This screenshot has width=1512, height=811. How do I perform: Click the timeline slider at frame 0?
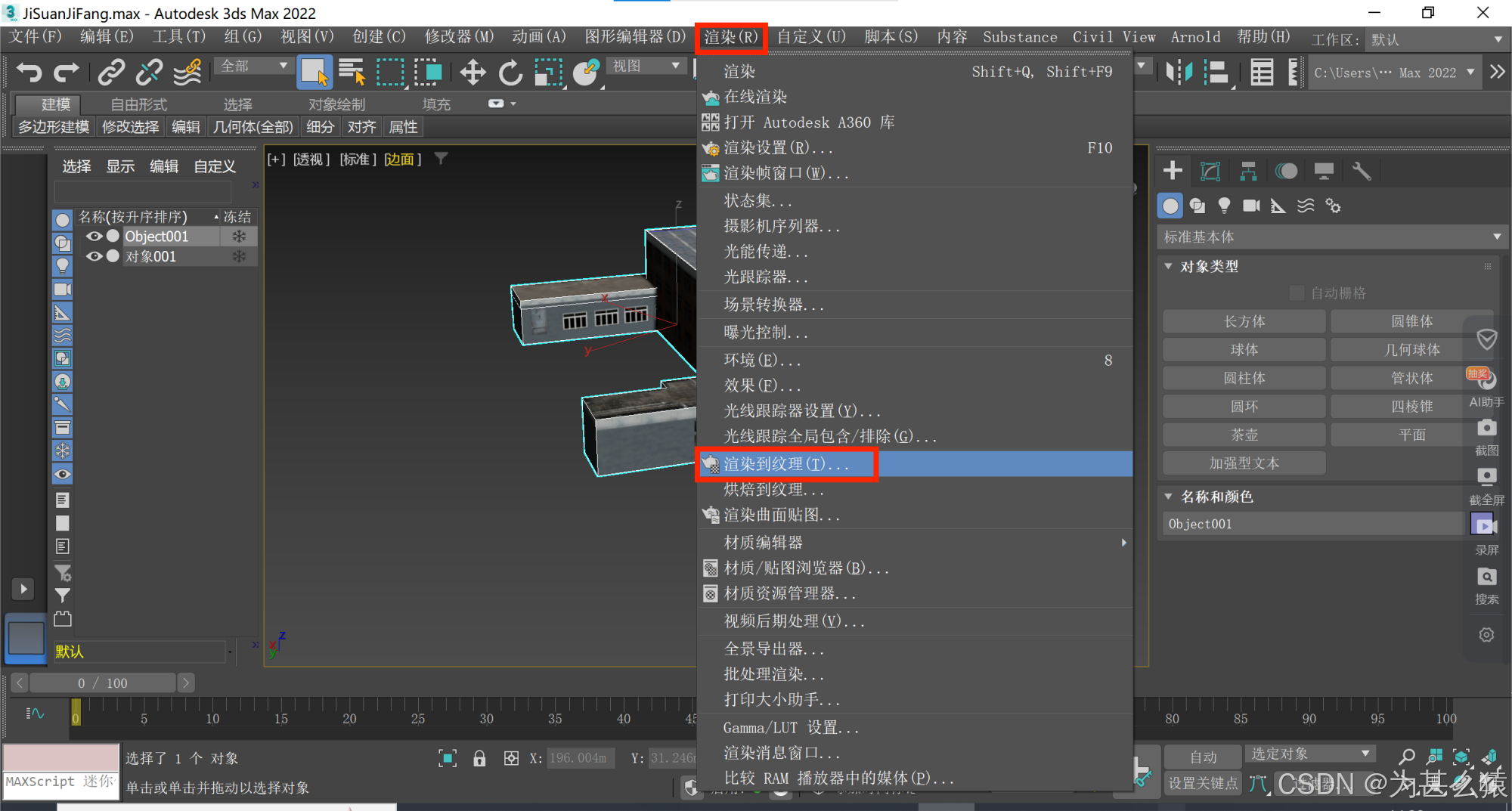(x=76, y=712)
